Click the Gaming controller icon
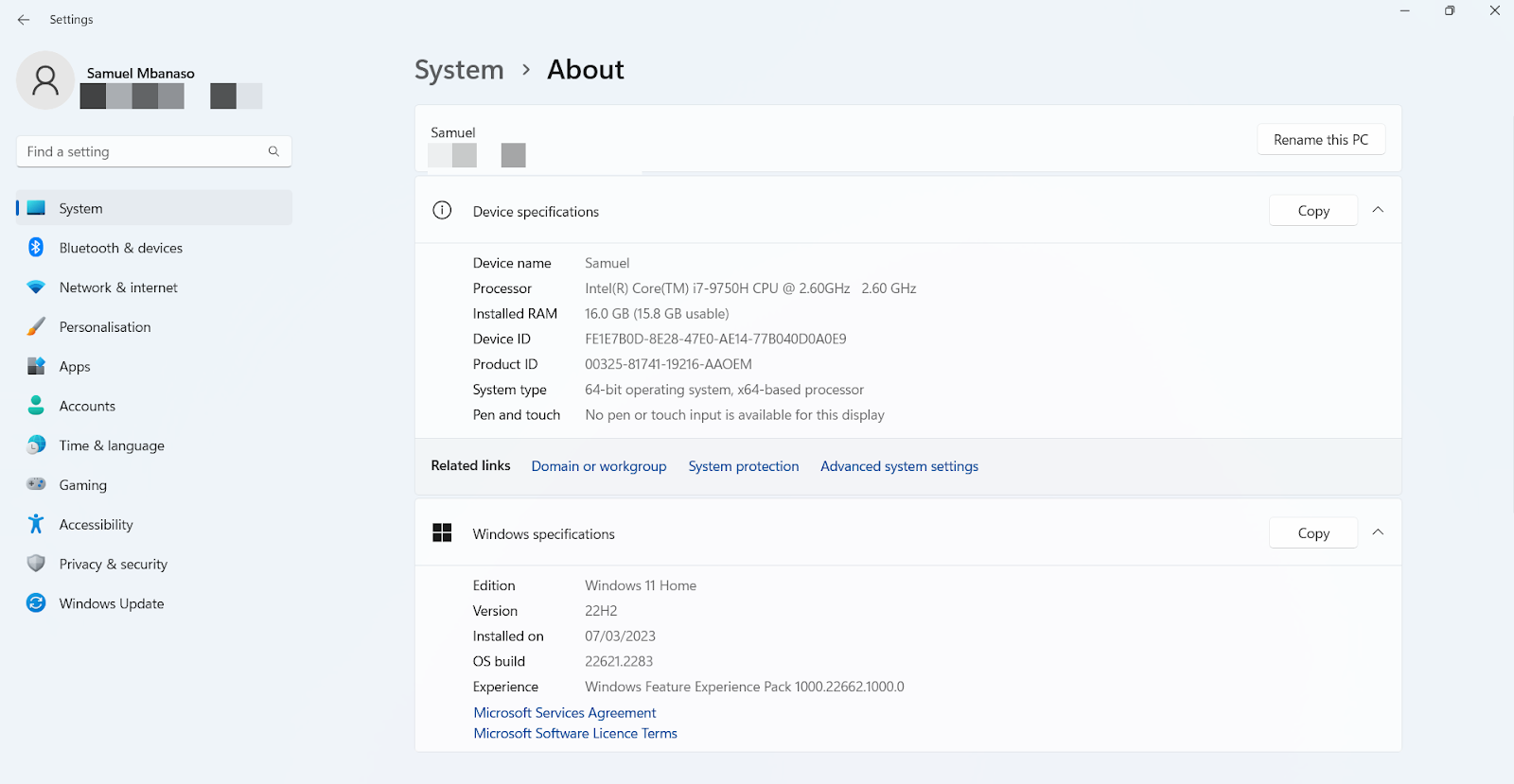The image size is (1514, 784). point(36,484)
